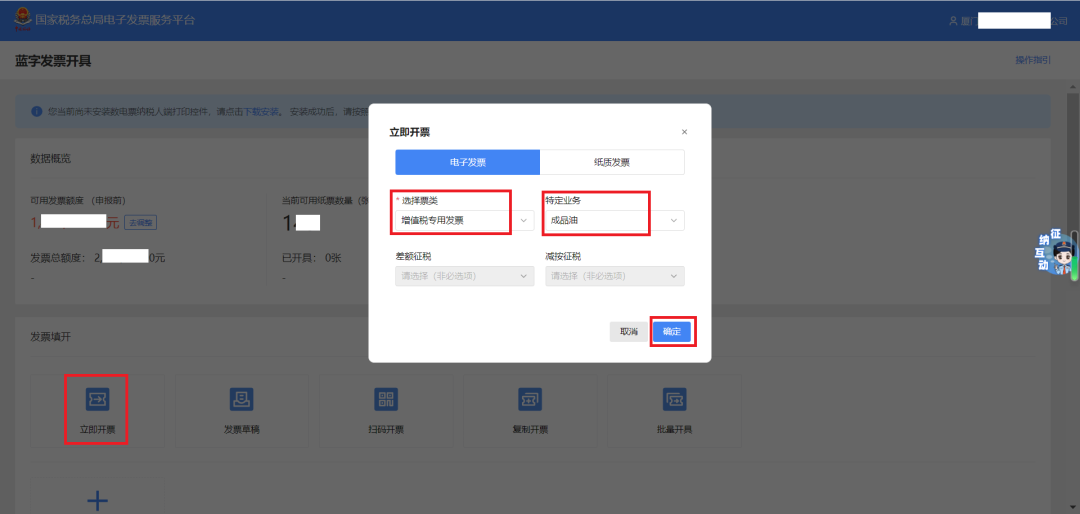Click the 立即开票 invoice icon
Screen dimensions: 1080x514
click(97, 398)
